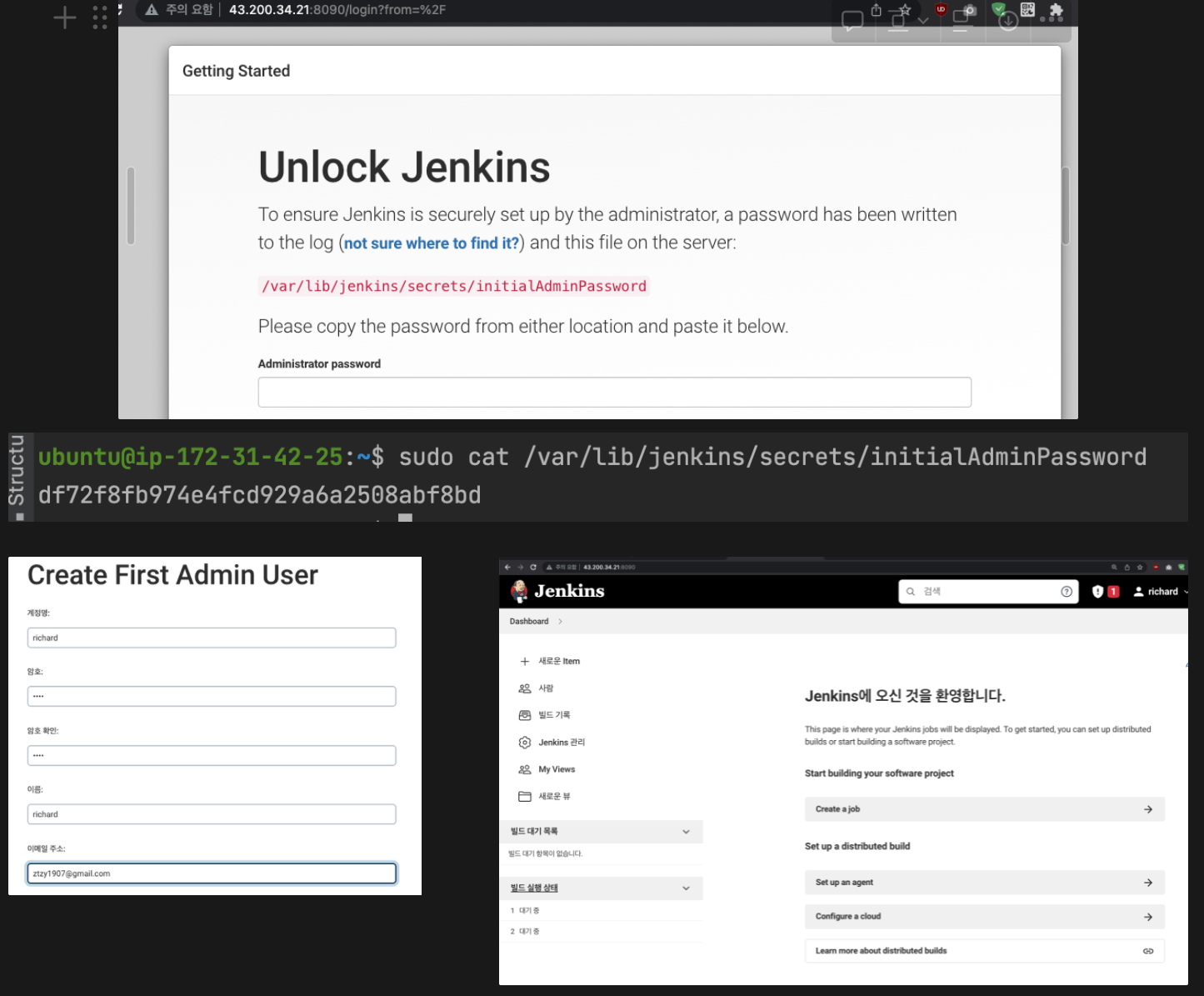Click the share icon in dashboard address bar
The image size is (1204, 996).
(1127, 567)
